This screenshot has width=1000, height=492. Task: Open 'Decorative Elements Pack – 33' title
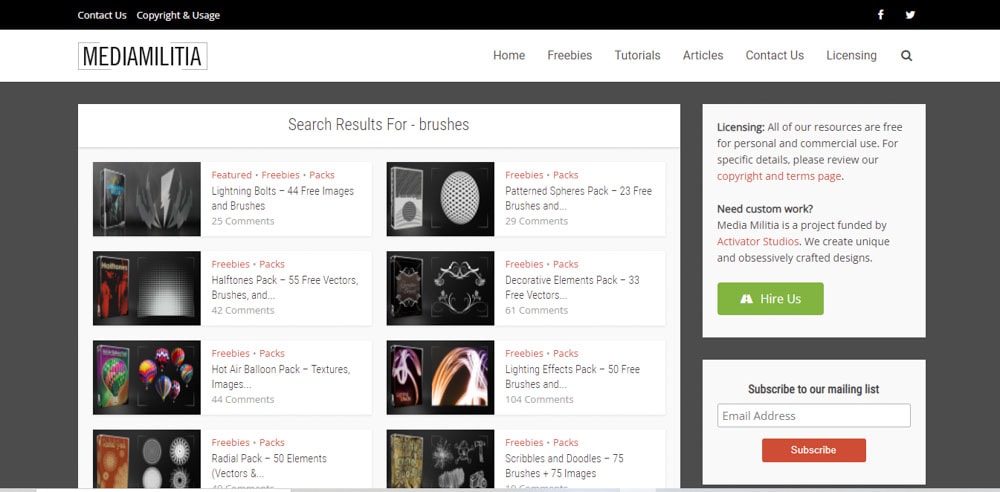pos(572,288)
